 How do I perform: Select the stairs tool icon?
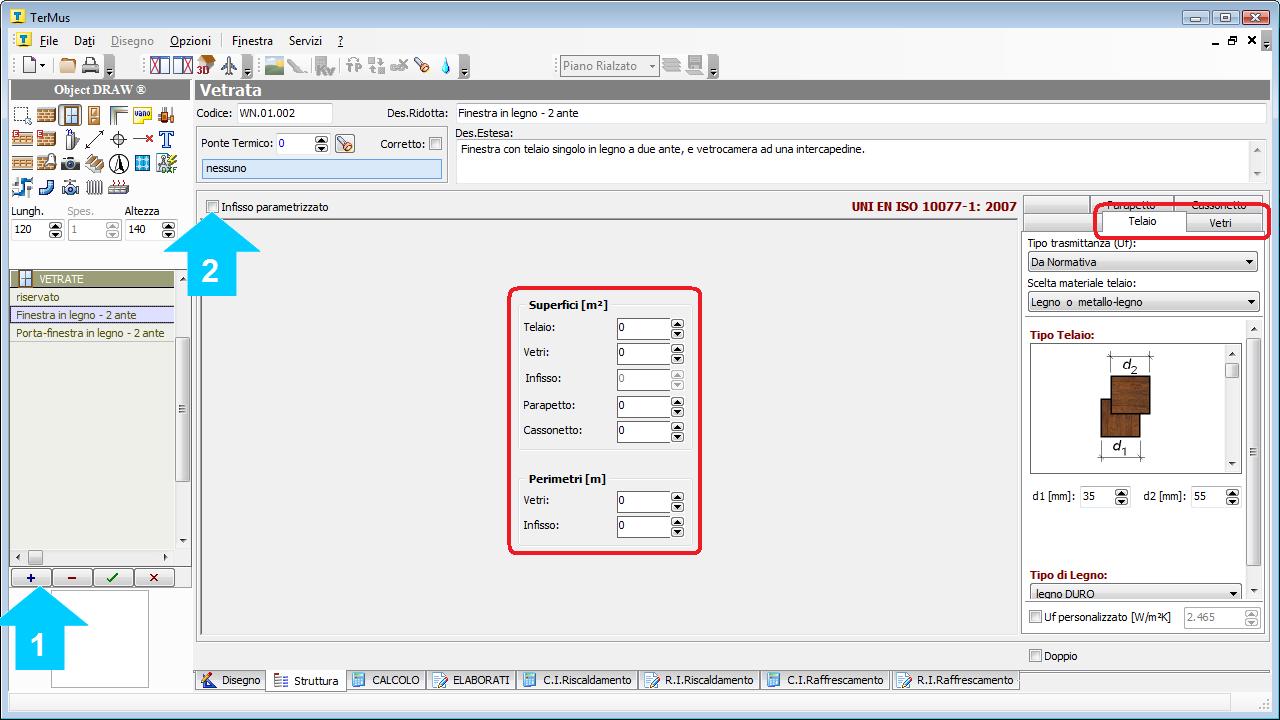[94, 163]
